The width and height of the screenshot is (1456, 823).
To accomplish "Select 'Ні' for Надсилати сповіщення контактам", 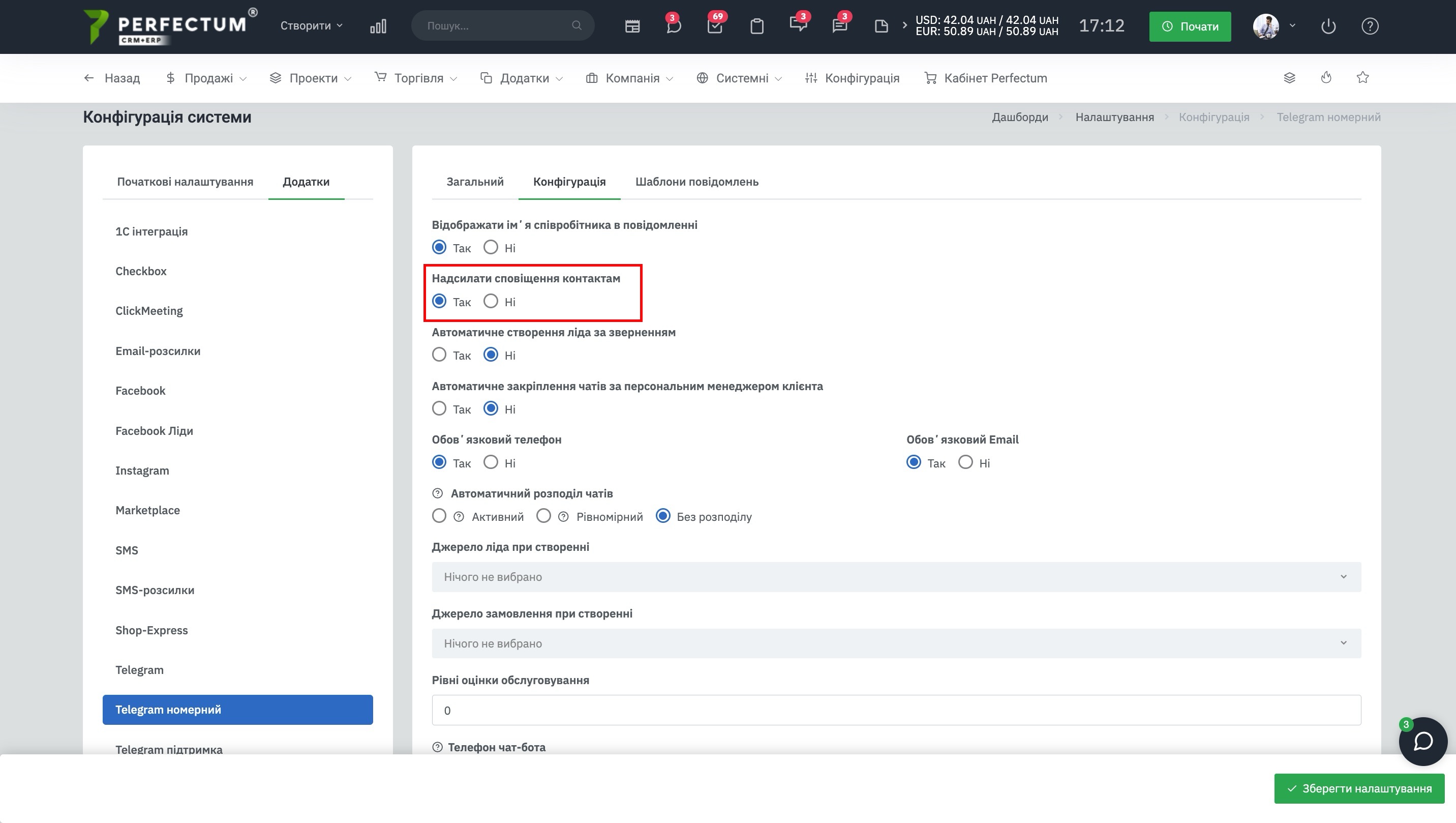I will coord(491,301).
